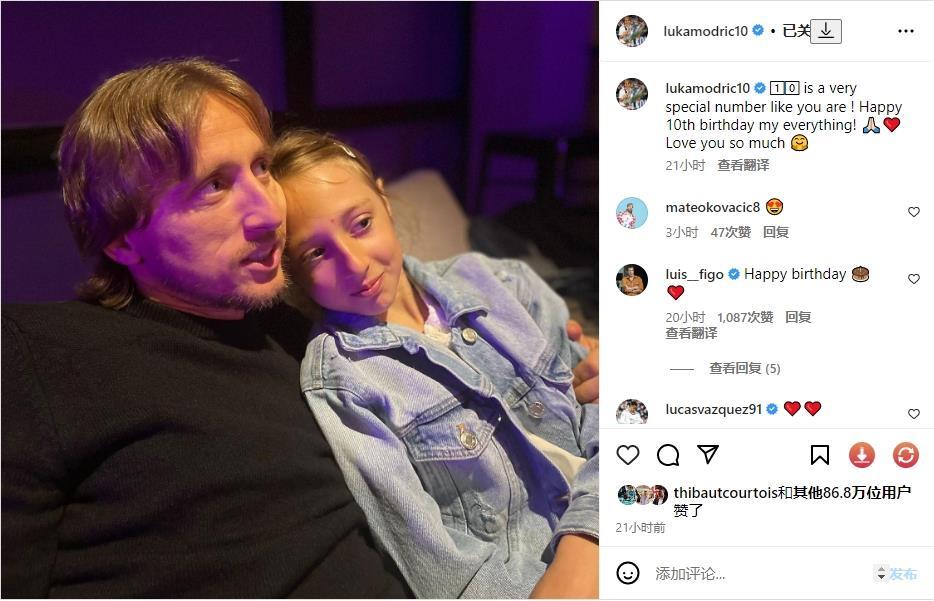
Task: Like lucasvazquez91's comment
Action: pyautogui.click(x=914, y=413)
